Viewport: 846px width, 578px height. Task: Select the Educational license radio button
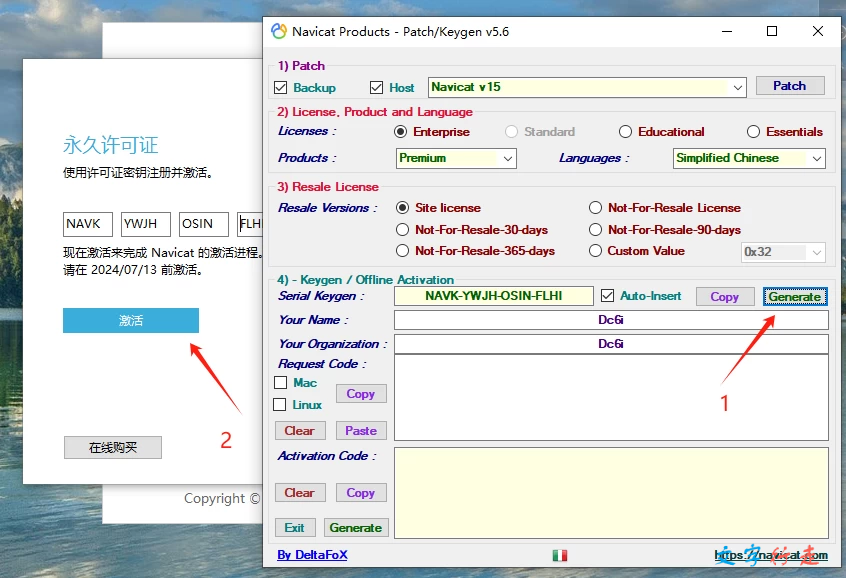(x=625, y=132)
